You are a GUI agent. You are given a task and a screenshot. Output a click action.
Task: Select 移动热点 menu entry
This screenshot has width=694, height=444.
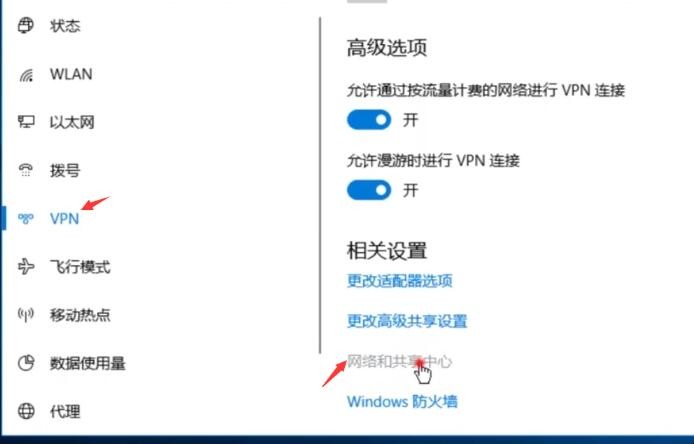click(x=80, y=315)
